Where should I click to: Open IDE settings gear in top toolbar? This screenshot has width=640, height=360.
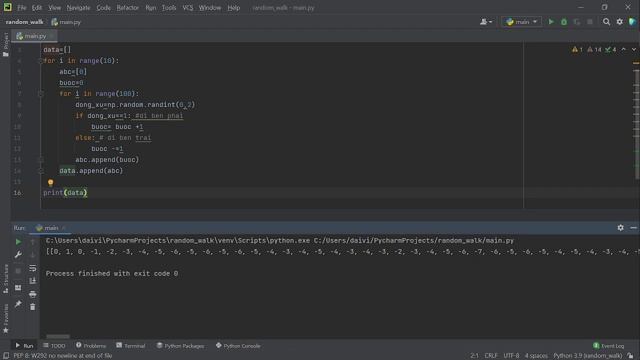click(x=620, y=22)
